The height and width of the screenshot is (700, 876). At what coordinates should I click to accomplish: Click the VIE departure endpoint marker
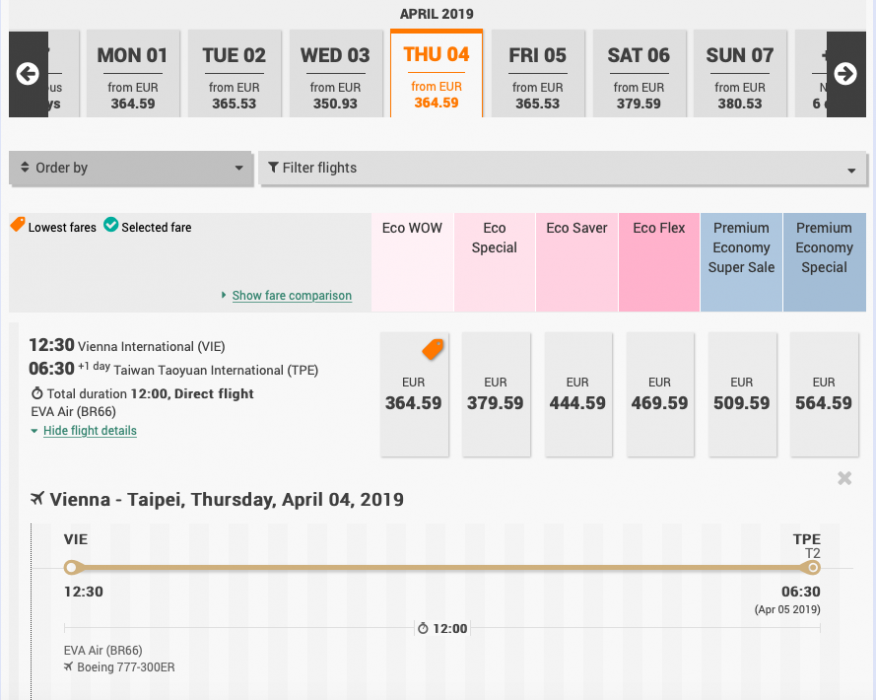[70, 568]
